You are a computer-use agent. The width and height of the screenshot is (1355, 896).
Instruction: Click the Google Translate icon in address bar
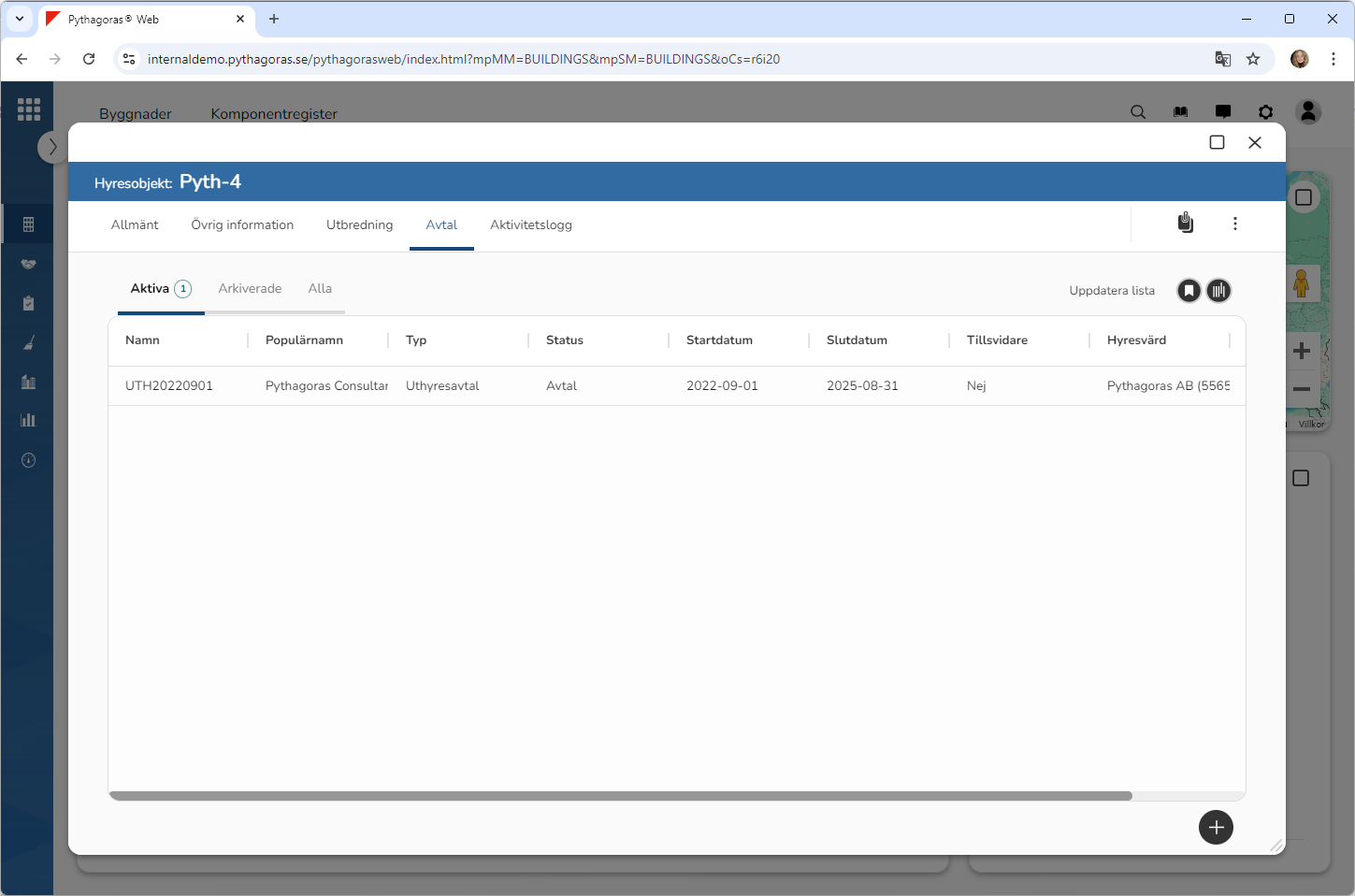pyautogui.click(x=1222, y=59)
